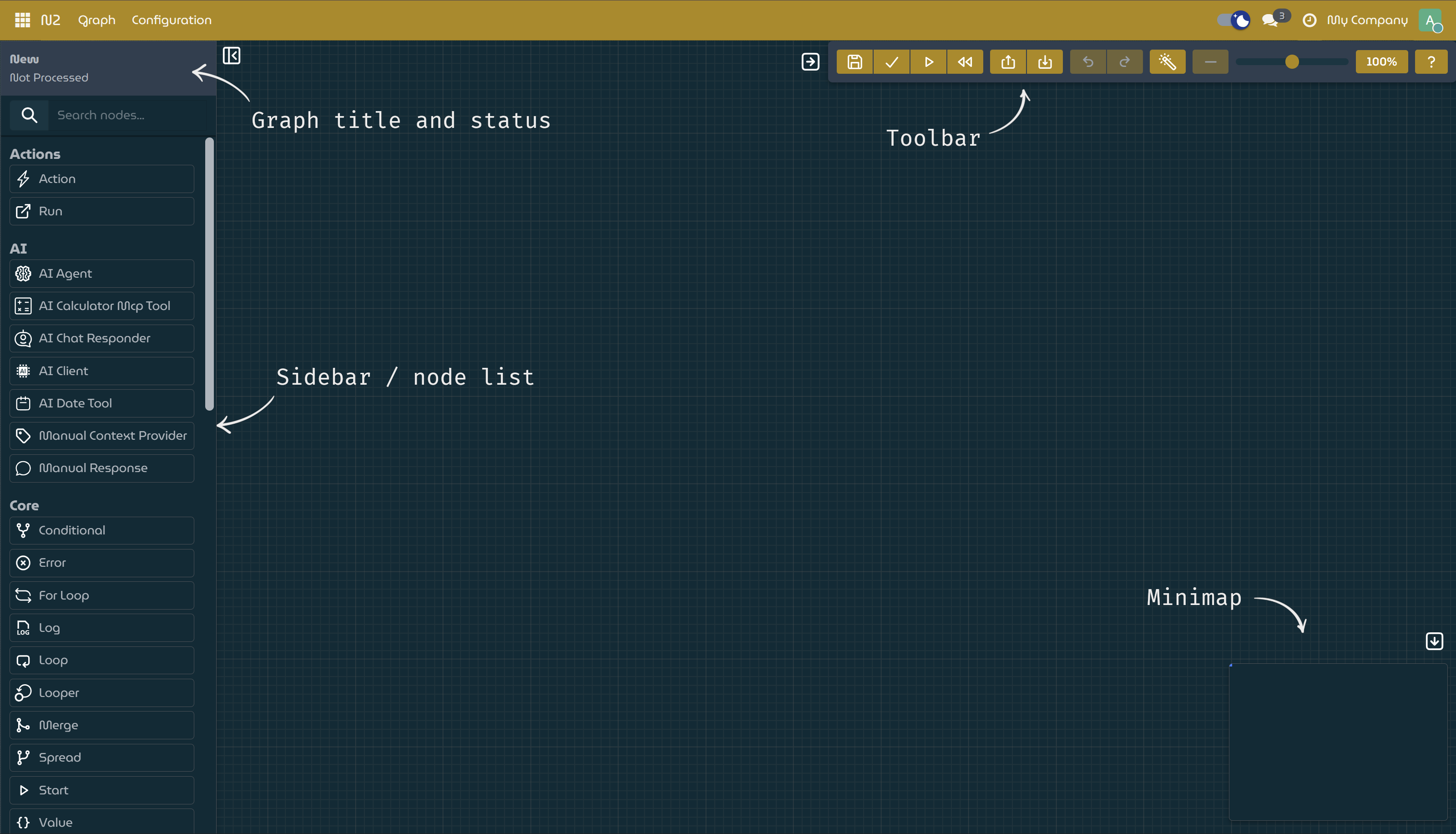
Task: Click the import (download) toolbar icon
Action: pos(1045,61)
